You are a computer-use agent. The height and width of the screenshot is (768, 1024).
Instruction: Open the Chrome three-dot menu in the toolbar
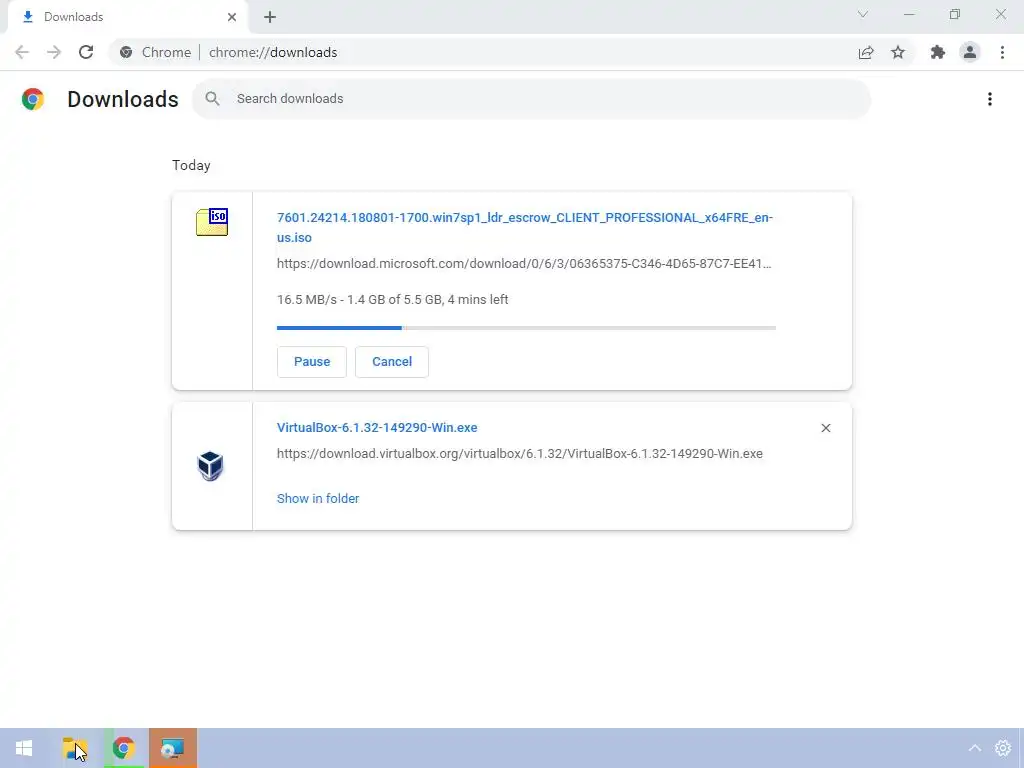[1002, 52]
